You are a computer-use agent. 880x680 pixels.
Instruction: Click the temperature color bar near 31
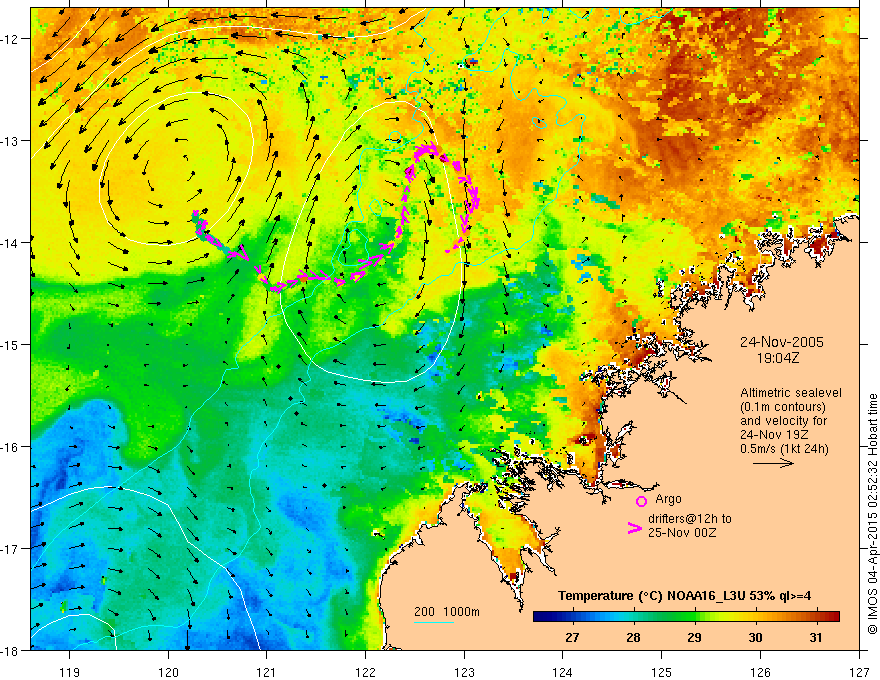[x=817, y=617]
